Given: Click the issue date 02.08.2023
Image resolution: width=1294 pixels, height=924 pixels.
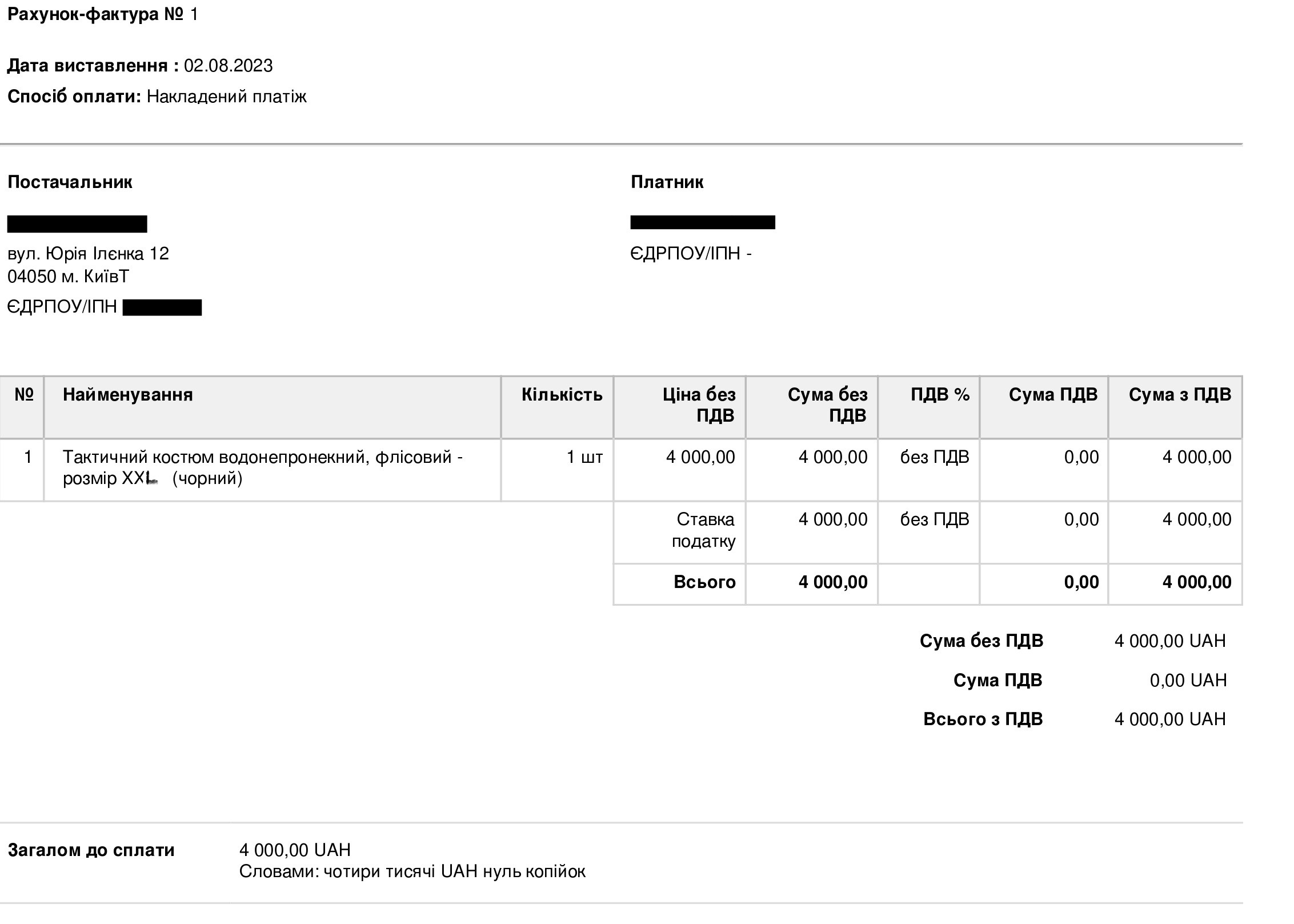Looking at the screenshot, I should (x=228, y=66).
